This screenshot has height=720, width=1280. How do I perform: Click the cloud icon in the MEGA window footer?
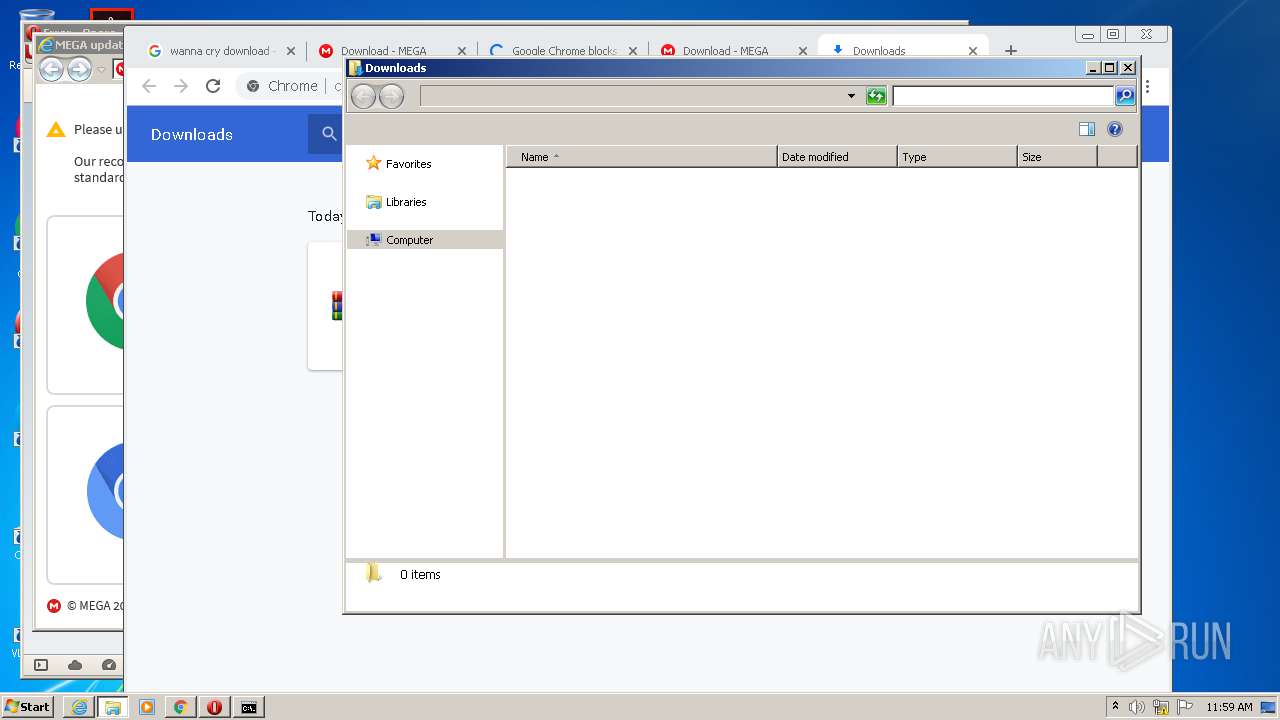tap(75, 665)
